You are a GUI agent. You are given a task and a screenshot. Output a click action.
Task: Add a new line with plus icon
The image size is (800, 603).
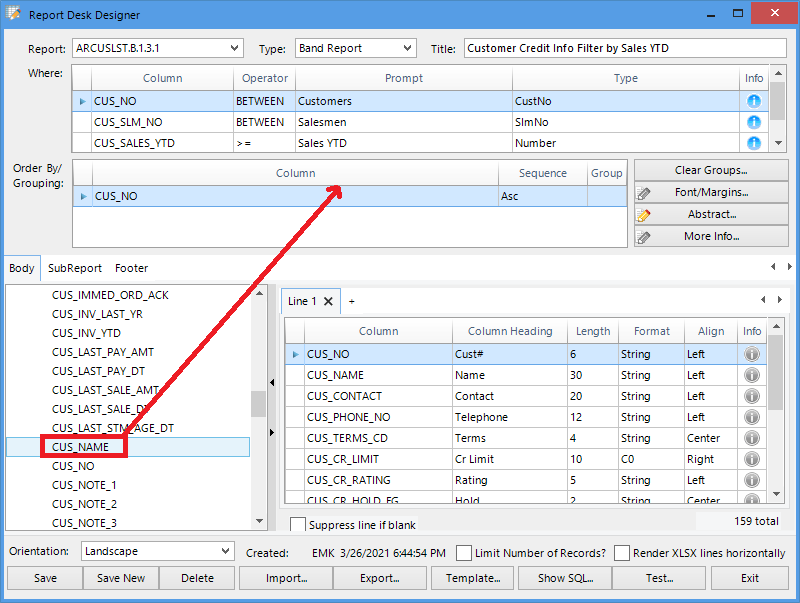tap(351, 301)
